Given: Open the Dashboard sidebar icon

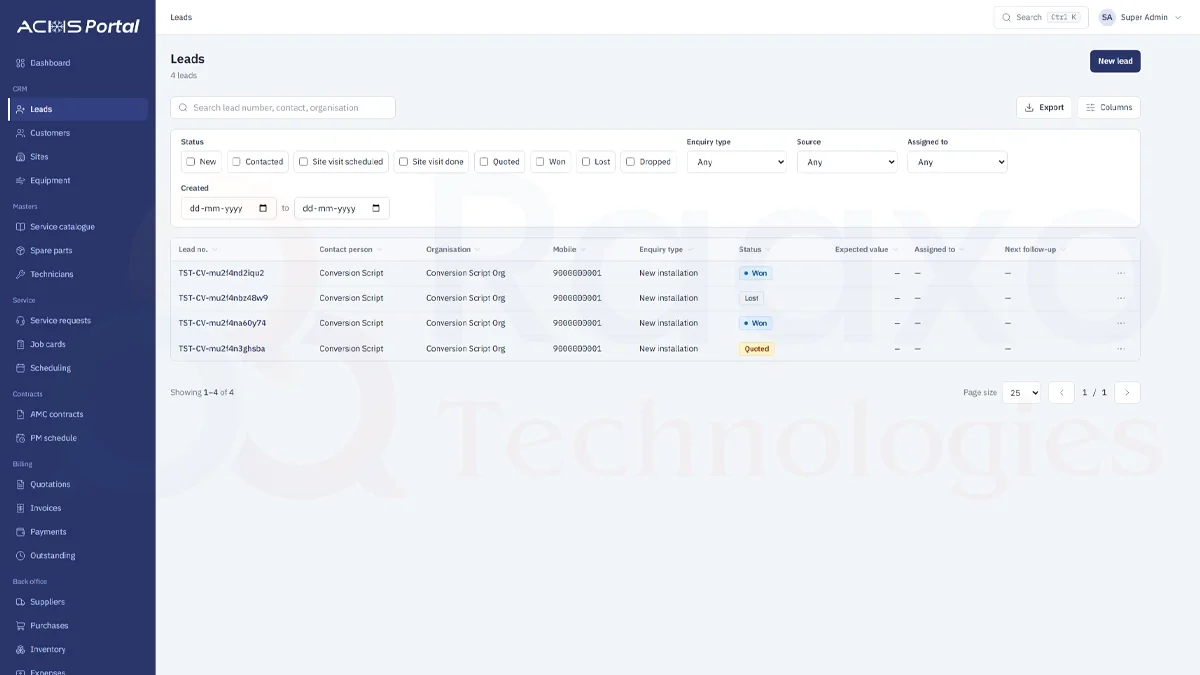Looking at the screenshot, I should 20,63.
